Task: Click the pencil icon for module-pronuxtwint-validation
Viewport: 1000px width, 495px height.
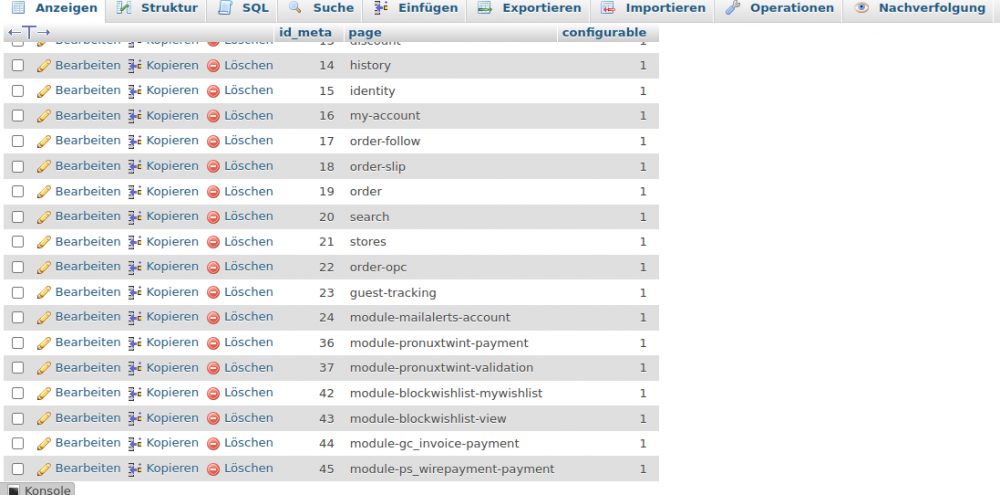Action: tap(43, 369)
